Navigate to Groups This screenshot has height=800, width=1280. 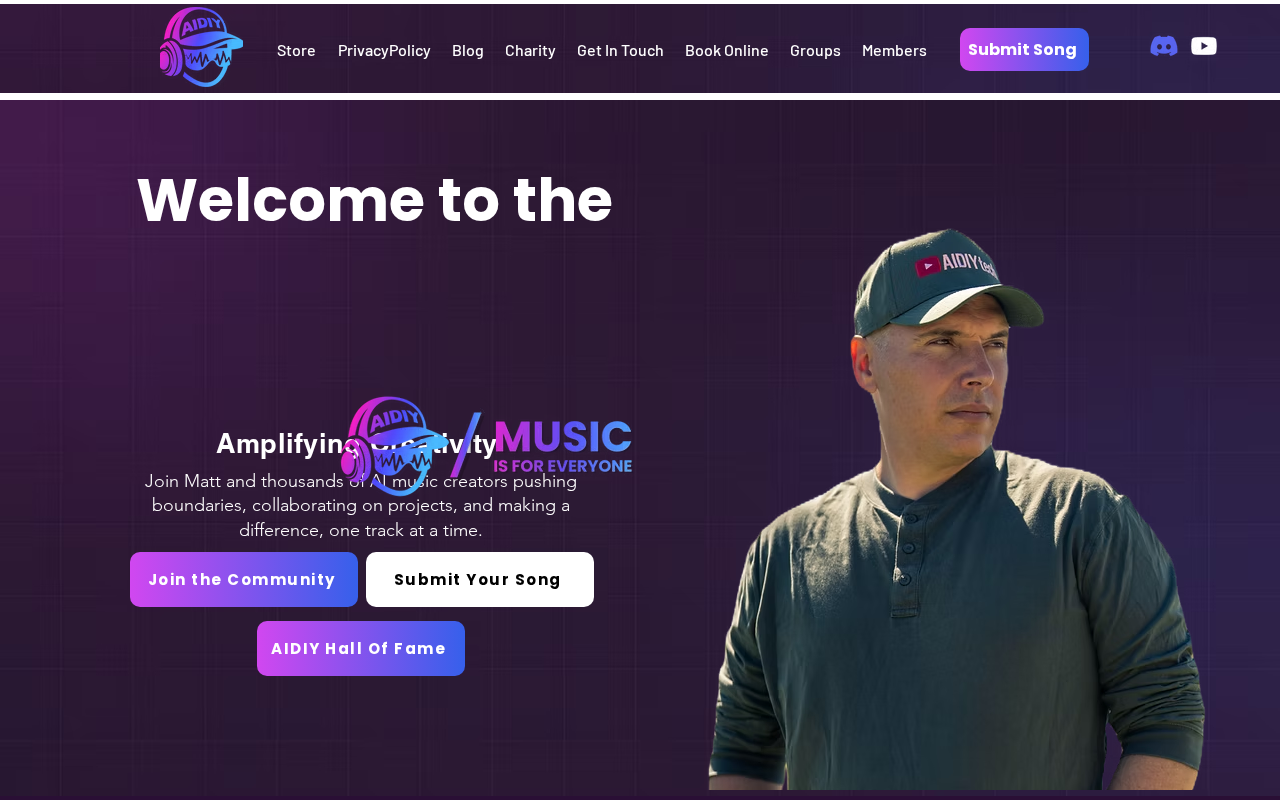815,50
